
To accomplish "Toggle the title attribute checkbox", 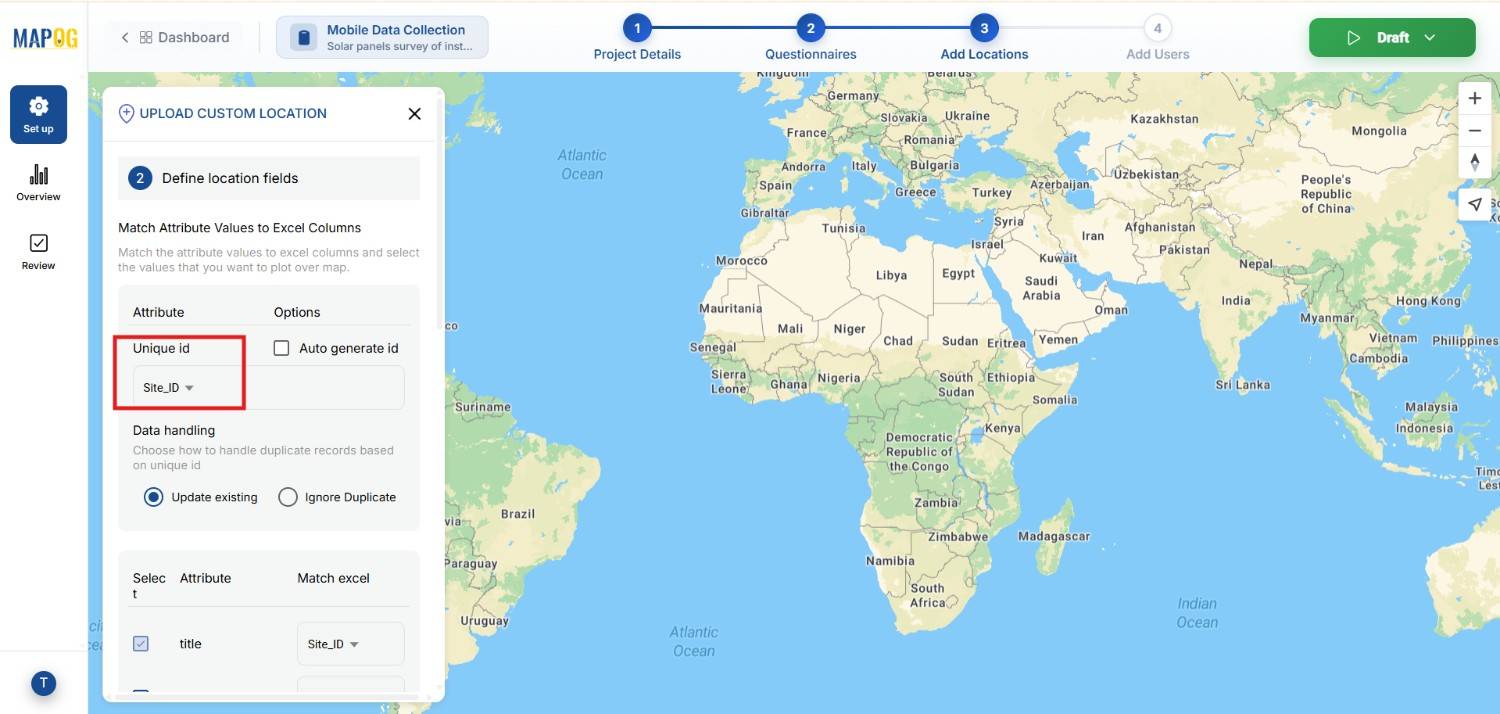I will [141, 644].
